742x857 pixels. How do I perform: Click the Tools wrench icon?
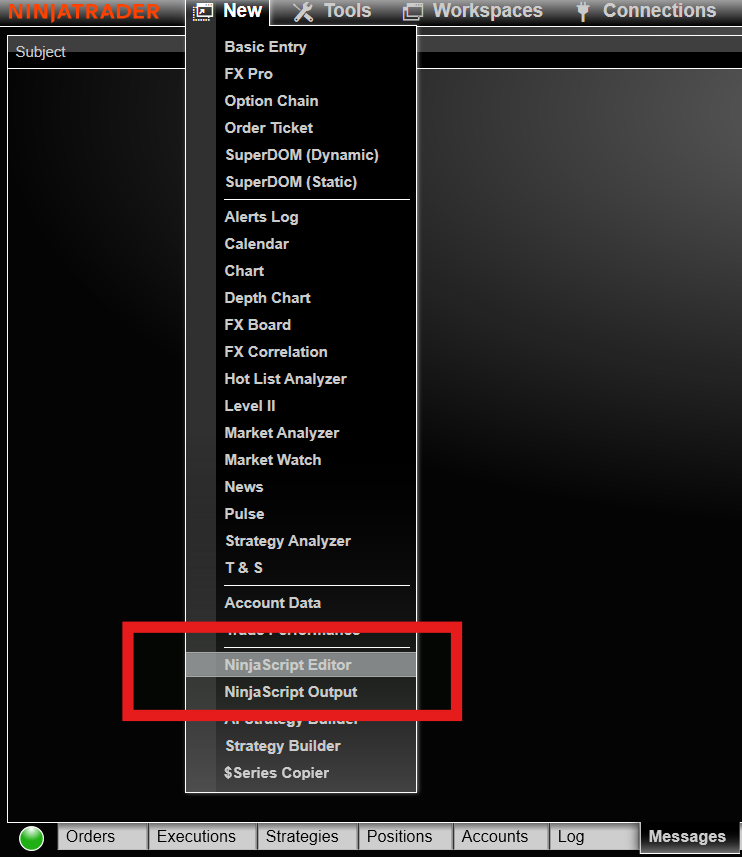(303, 12)
